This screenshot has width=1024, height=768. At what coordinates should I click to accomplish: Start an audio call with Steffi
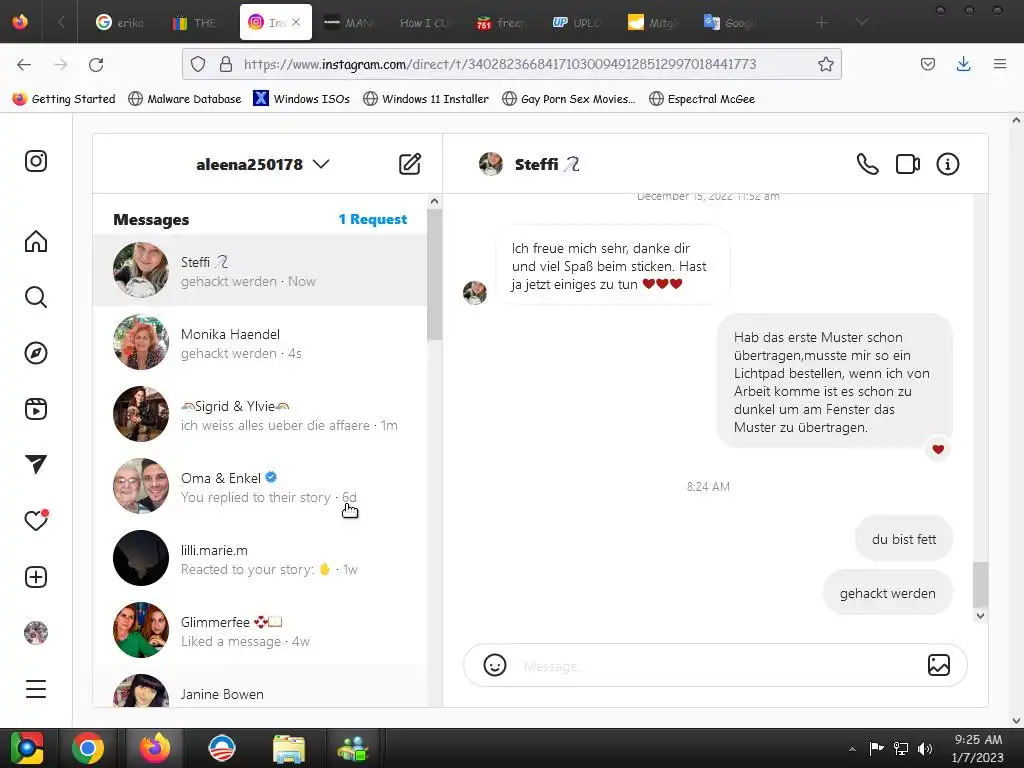coord(867,164)
